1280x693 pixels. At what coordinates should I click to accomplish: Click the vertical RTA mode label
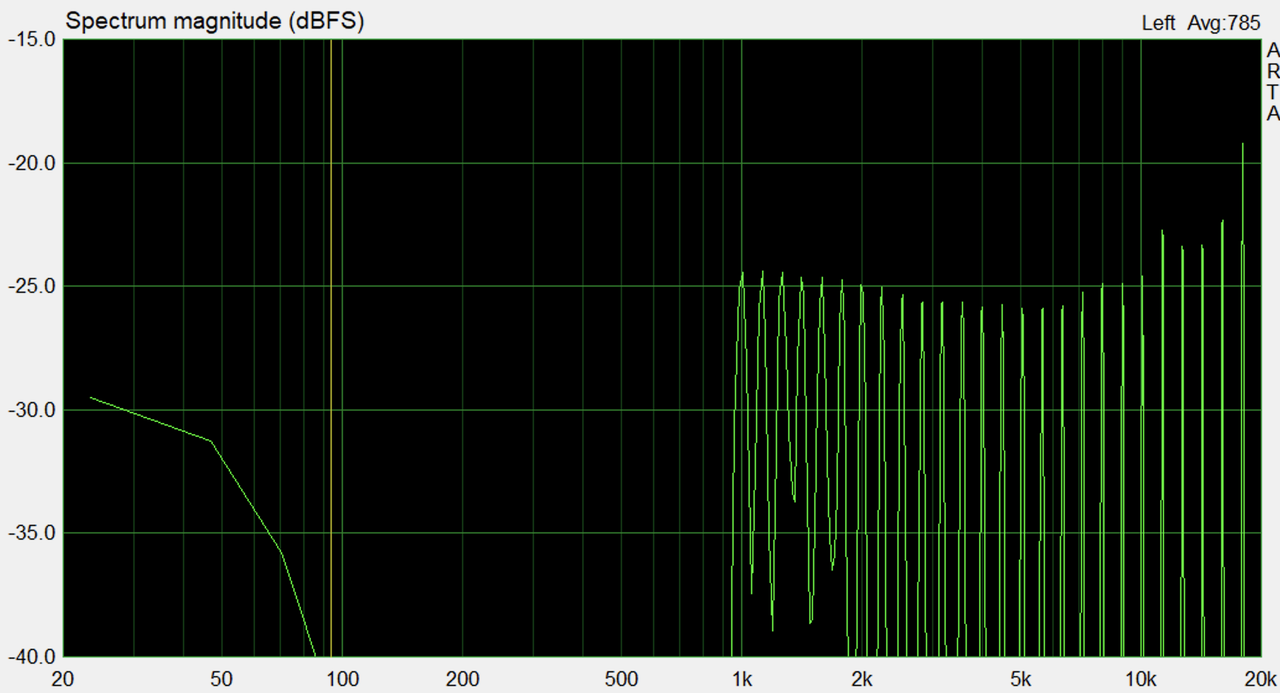coord(1273,82)
